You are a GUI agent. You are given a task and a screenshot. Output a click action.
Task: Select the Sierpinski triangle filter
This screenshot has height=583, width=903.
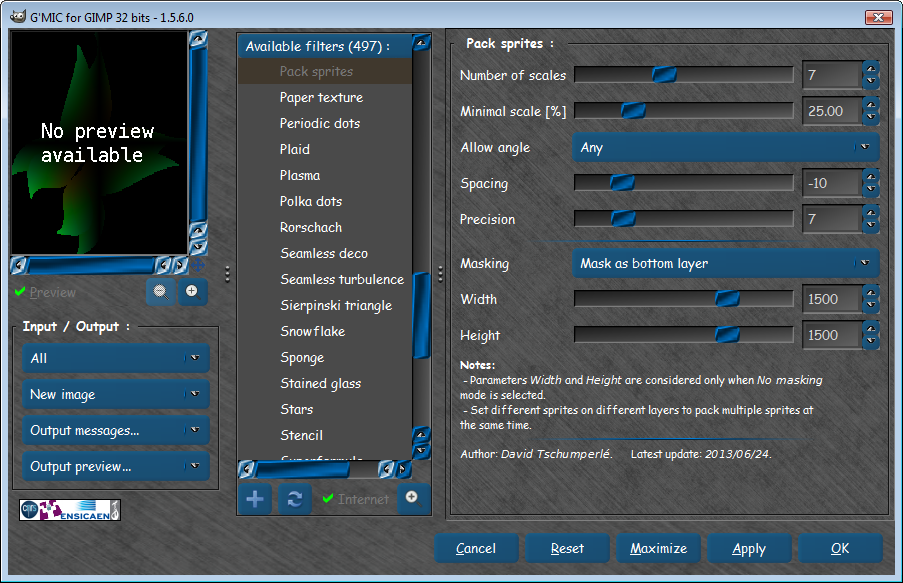[x=325, y=305]
